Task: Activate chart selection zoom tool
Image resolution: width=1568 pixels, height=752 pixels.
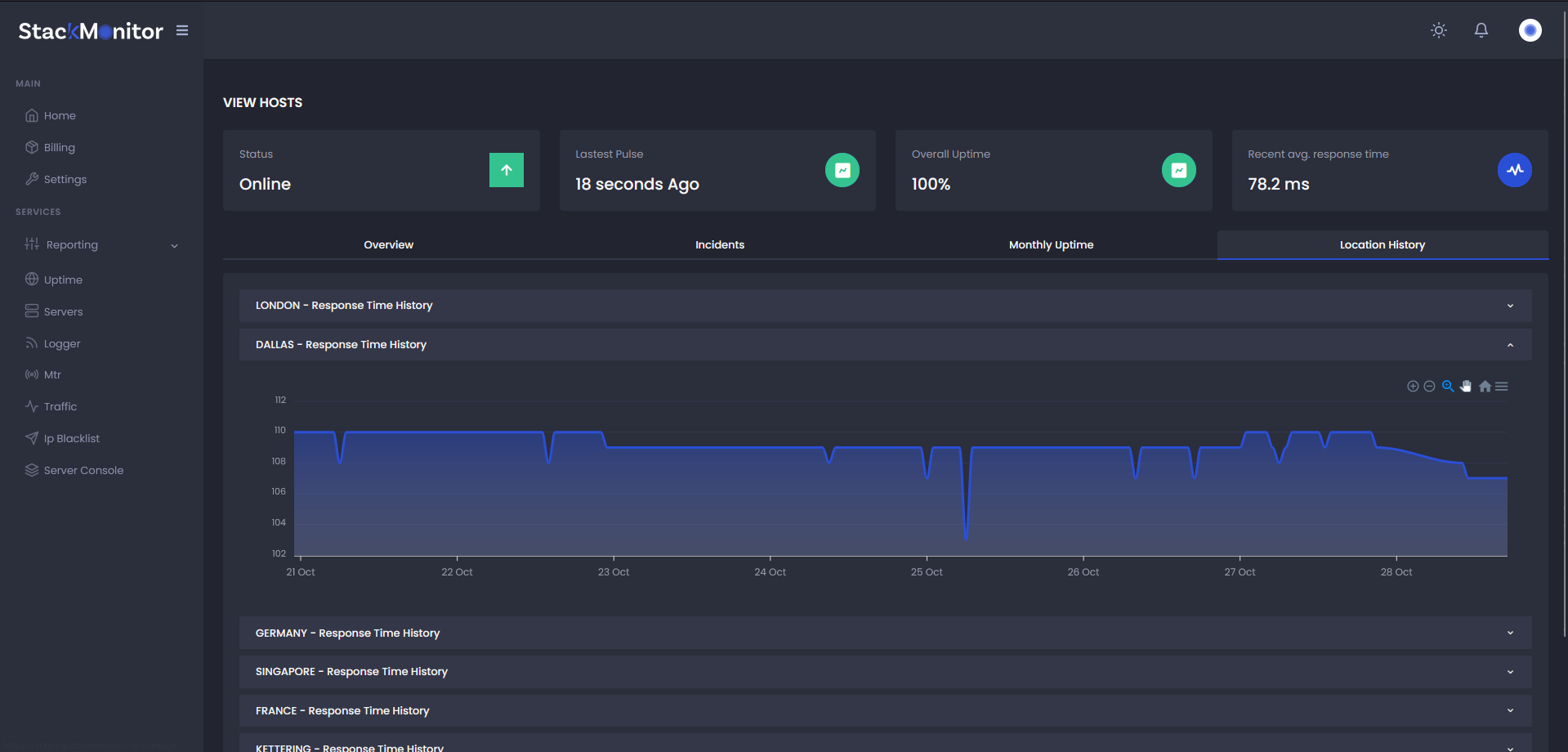Action: pyautogui.click(x=1448, y=386)
